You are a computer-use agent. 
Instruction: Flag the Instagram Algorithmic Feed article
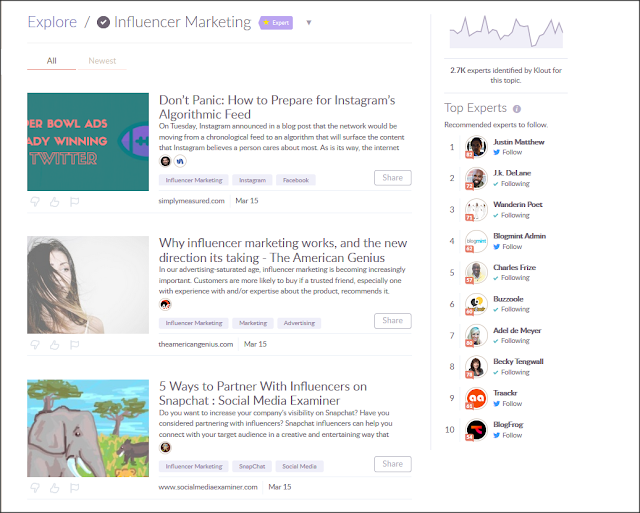pyautogui.click(x=74, y=202)
